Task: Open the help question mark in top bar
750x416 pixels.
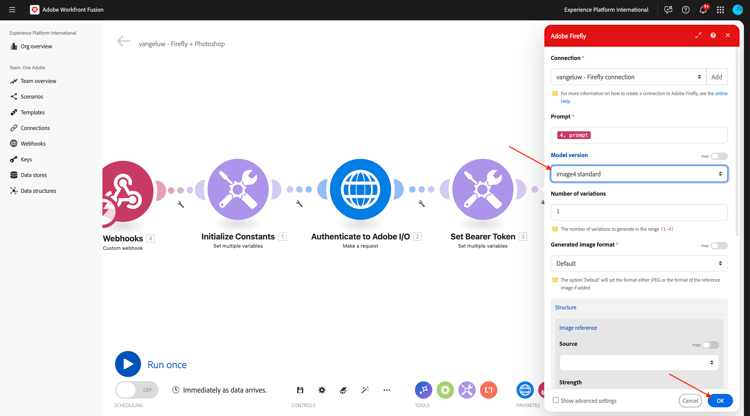Action: coord(685,10)
